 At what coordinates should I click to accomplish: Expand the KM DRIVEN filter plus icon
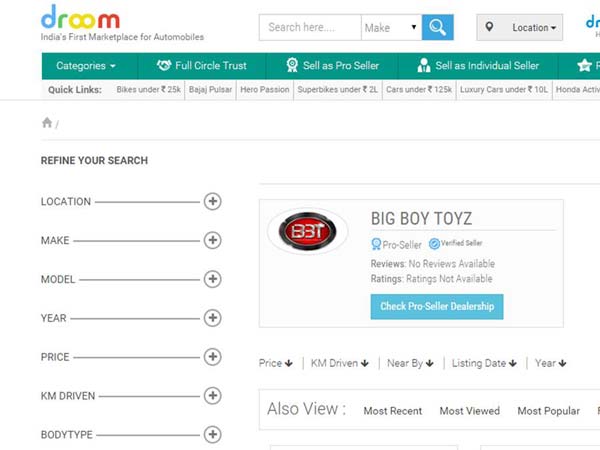click(x=212, y=396)
